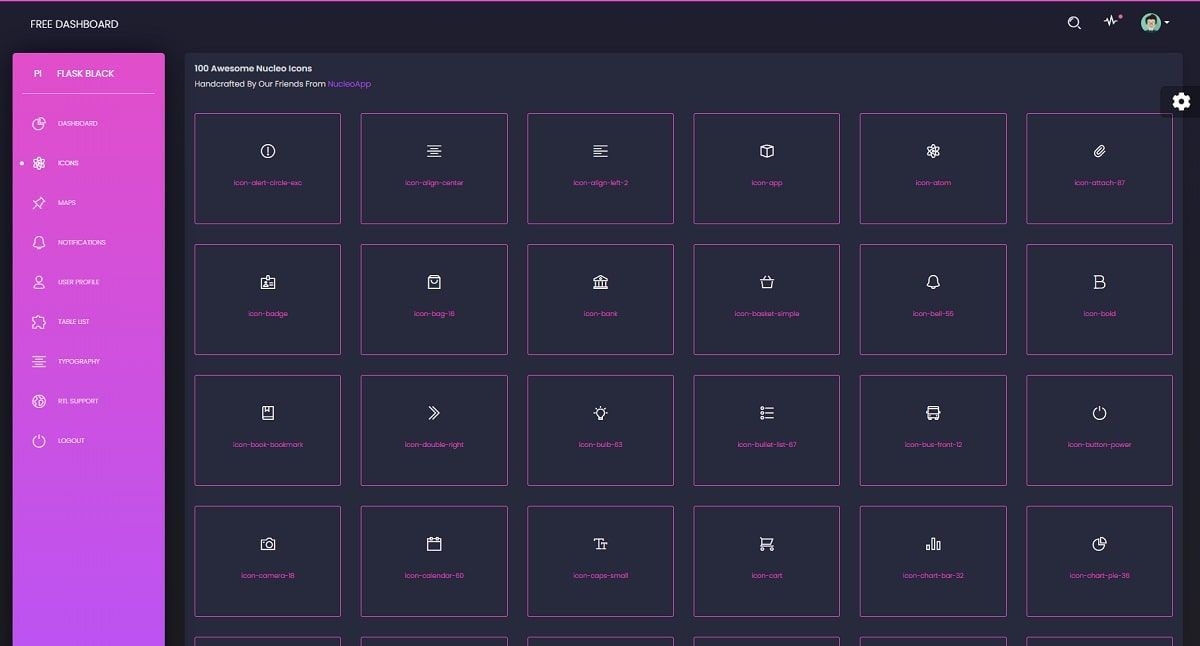Select the icon-bank tile
This screenshot has width=1200, height=646.
(x=599, y=298)
